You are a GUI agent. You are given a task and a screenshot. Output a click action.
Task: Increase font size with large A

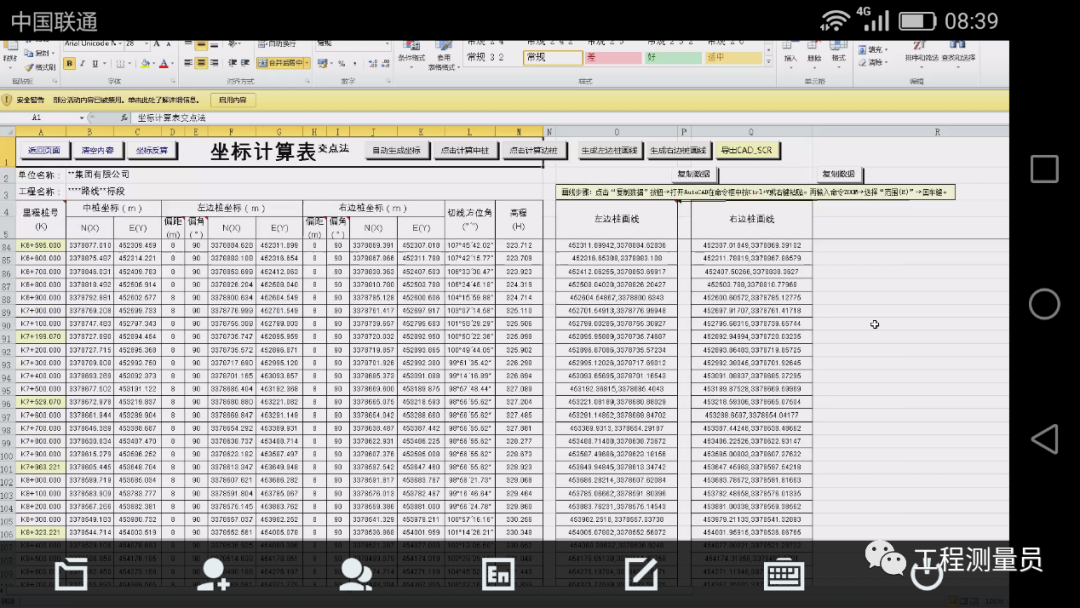pyautogui.click(x=156, y=44)
